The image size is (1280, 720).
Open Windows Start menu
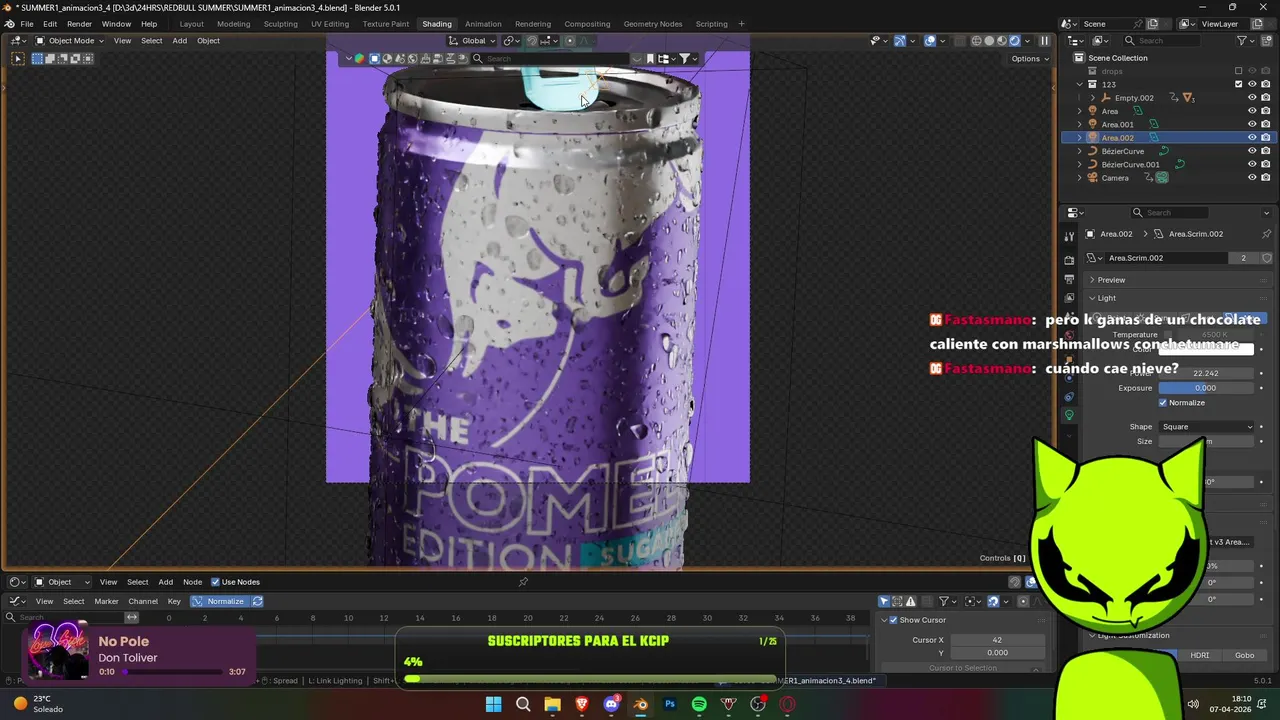(x=493, y=705)
